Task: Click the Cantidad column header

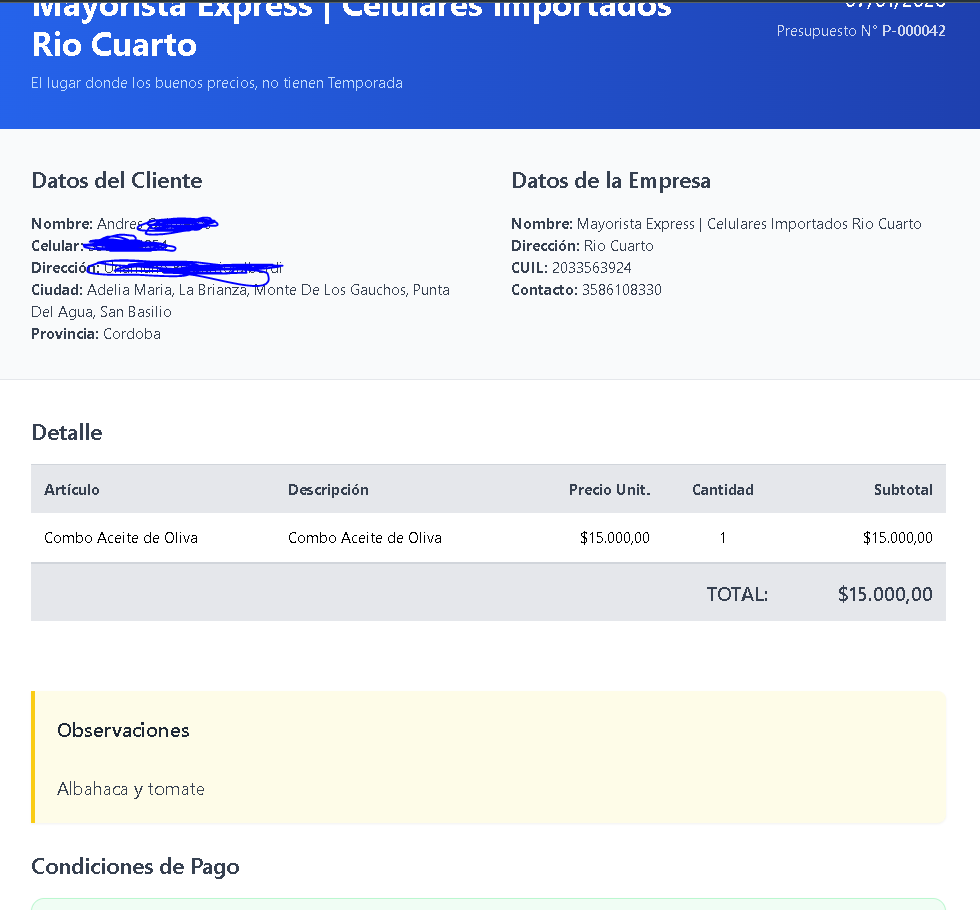Action: click(722, 490)
